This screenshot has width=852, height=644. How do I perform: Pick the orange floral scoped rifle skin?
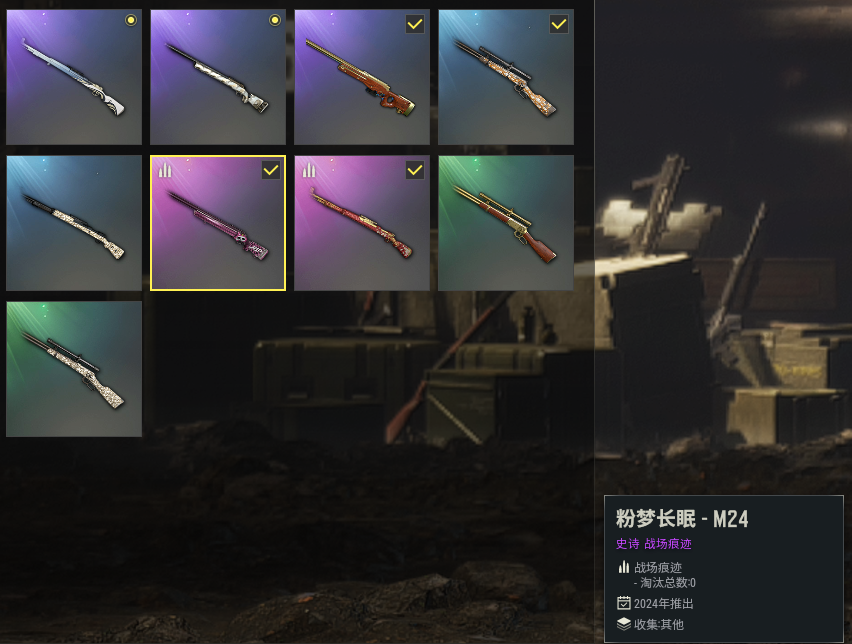(x=506, y=77)
